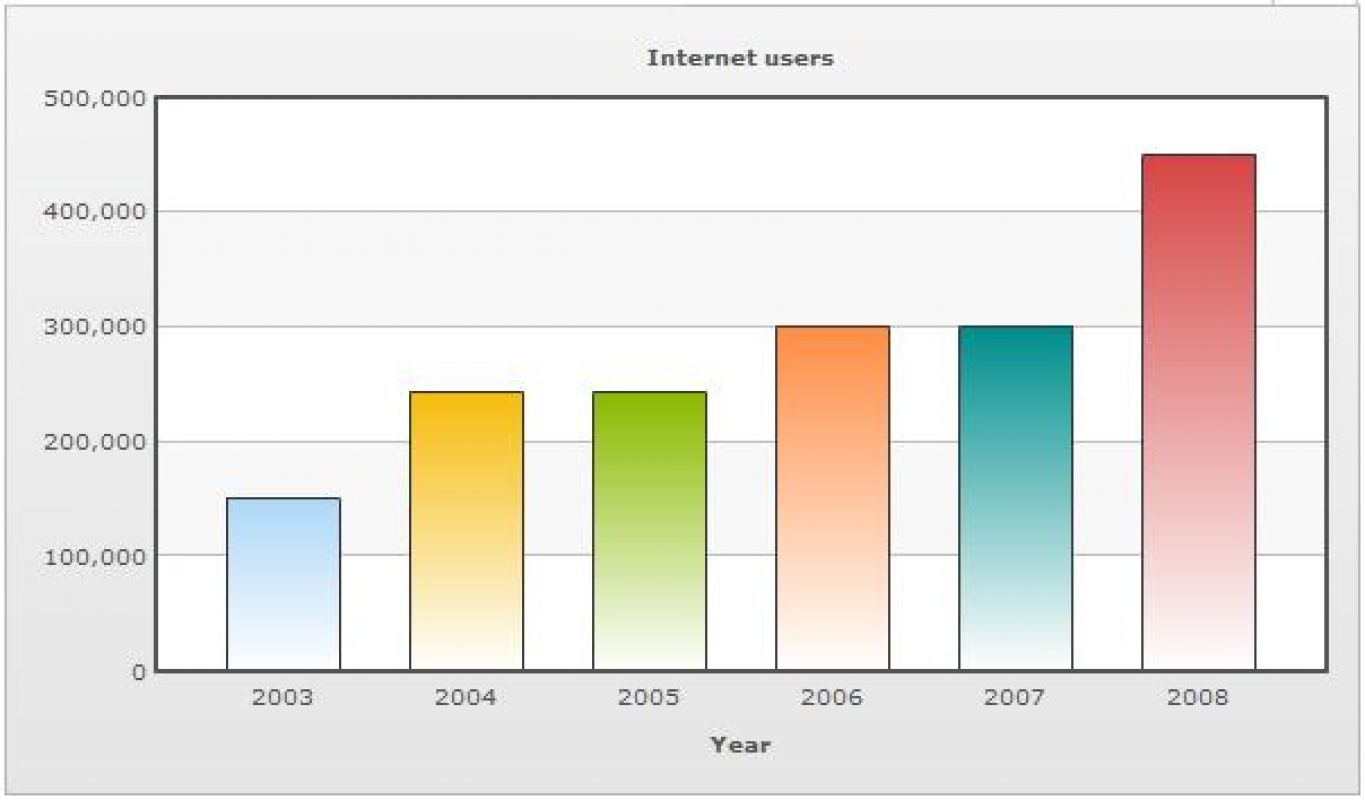Select the red 2008 bar
This screenshot has height=800, width=1365.
point(1199,412)
